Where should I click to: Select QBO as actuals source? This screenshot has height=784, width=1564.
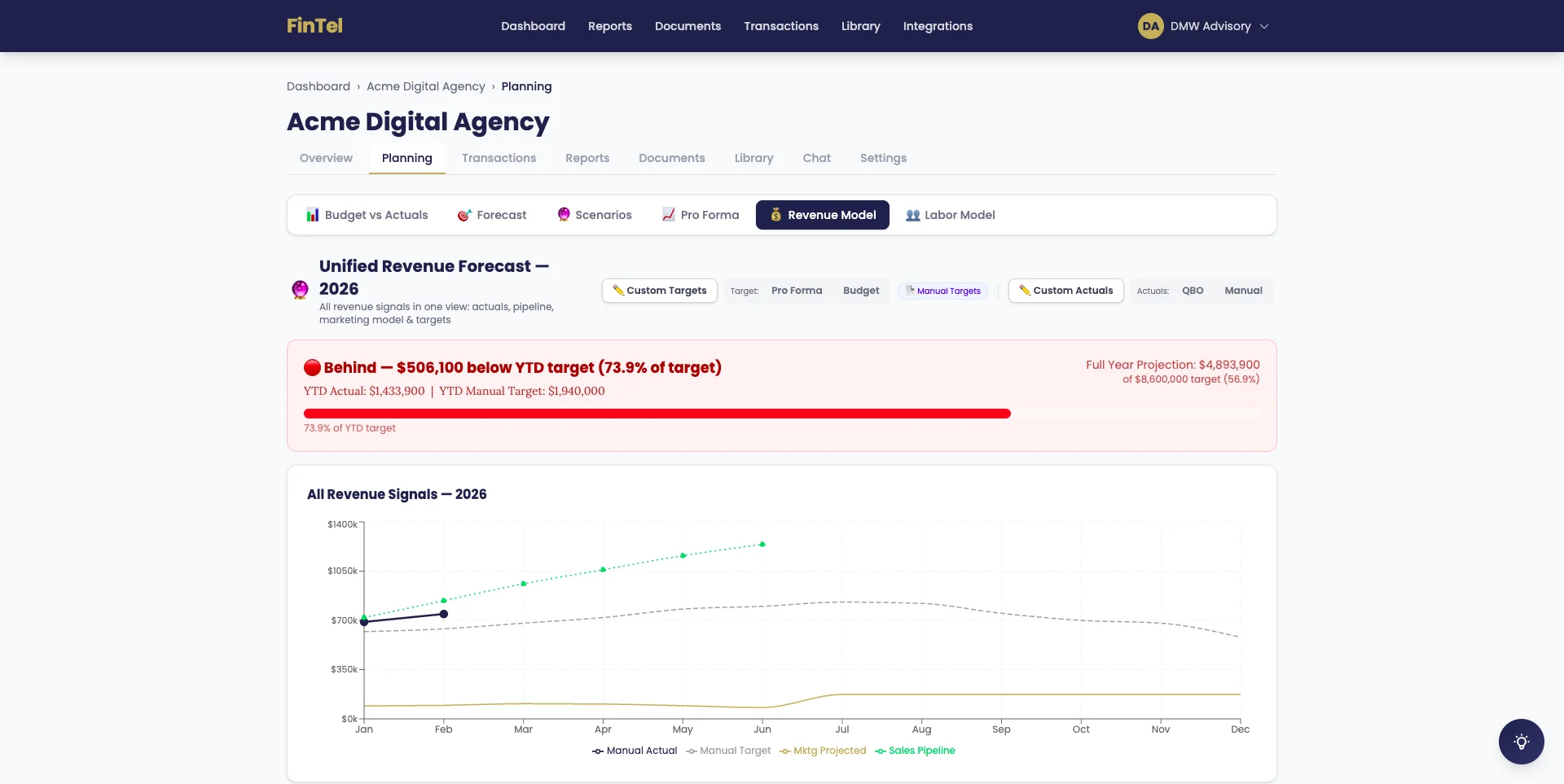click(x=1193, y=291)
